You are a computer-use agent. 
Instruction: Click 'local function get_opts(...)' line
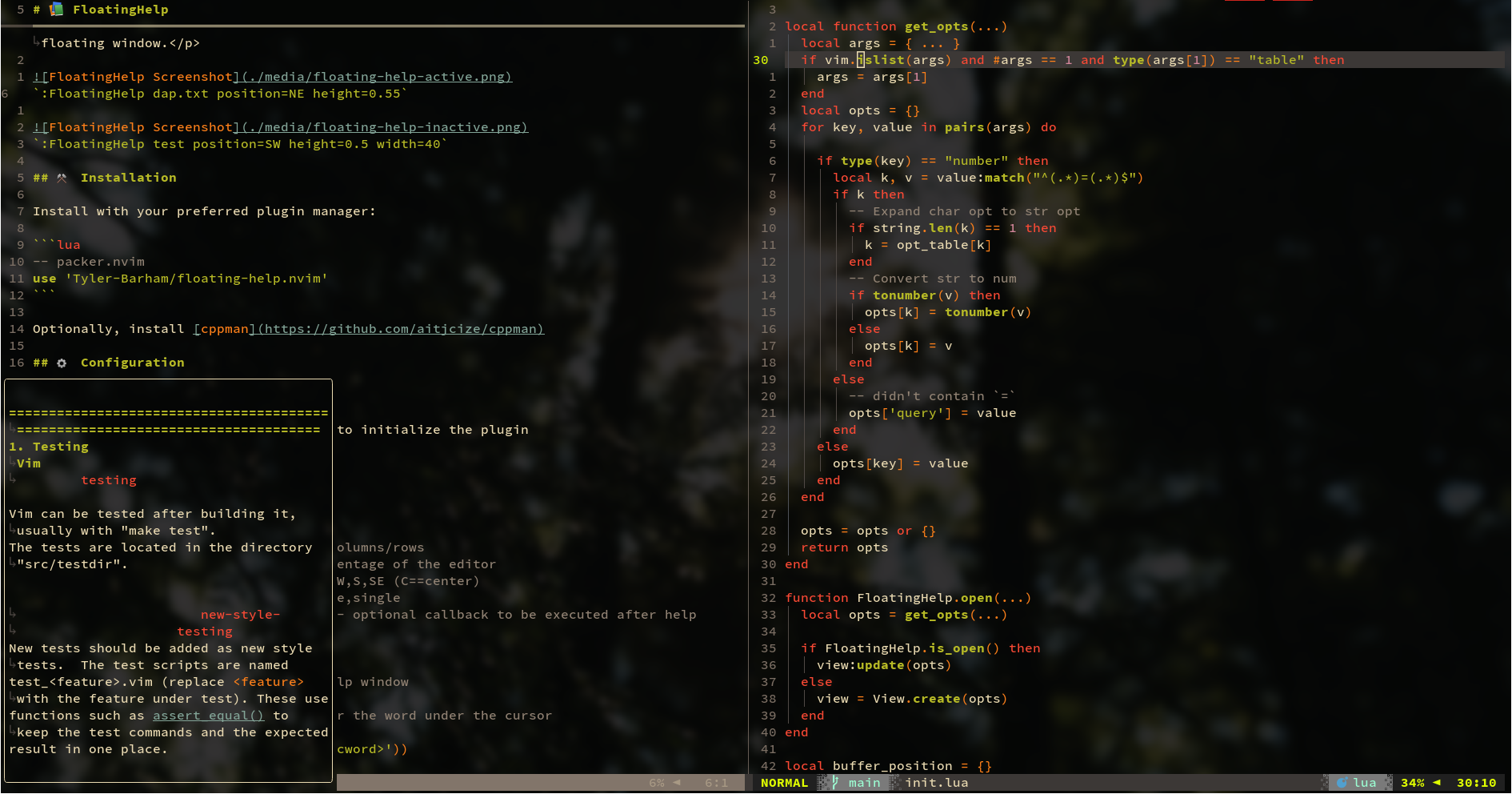(x=896, y=26)
